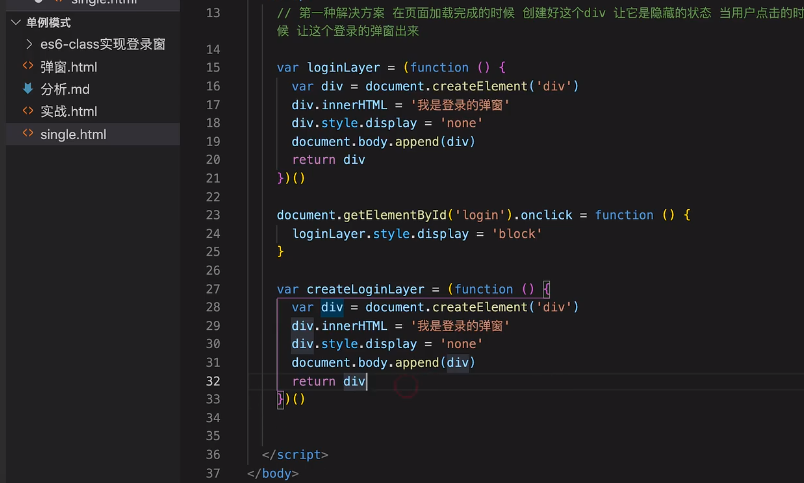Click the function keyword on line 27
804x483 pixels.
484,289
